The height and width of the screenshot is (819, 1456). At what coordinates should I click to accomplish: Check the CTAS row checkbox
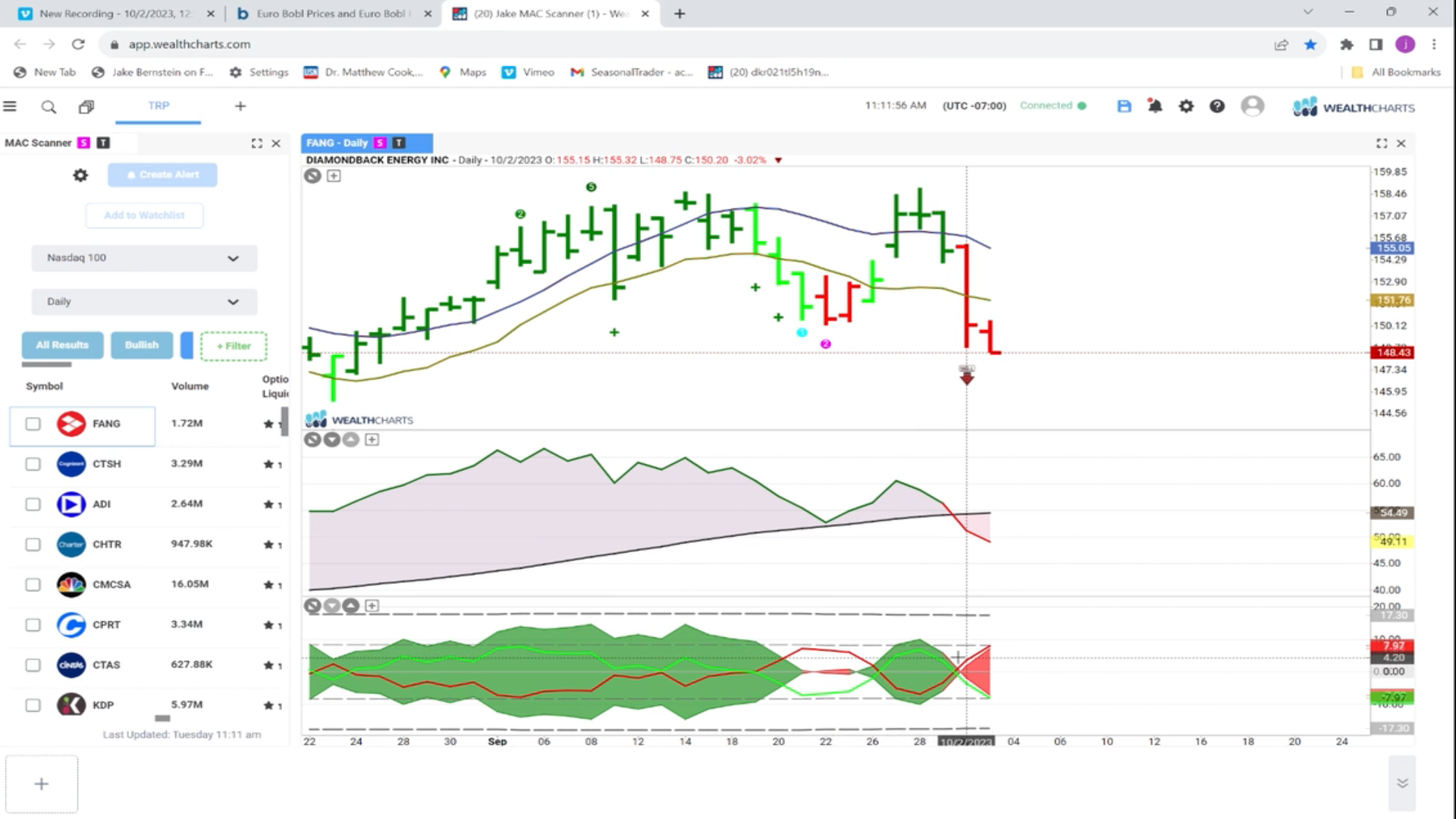click(x=33, y=665)
